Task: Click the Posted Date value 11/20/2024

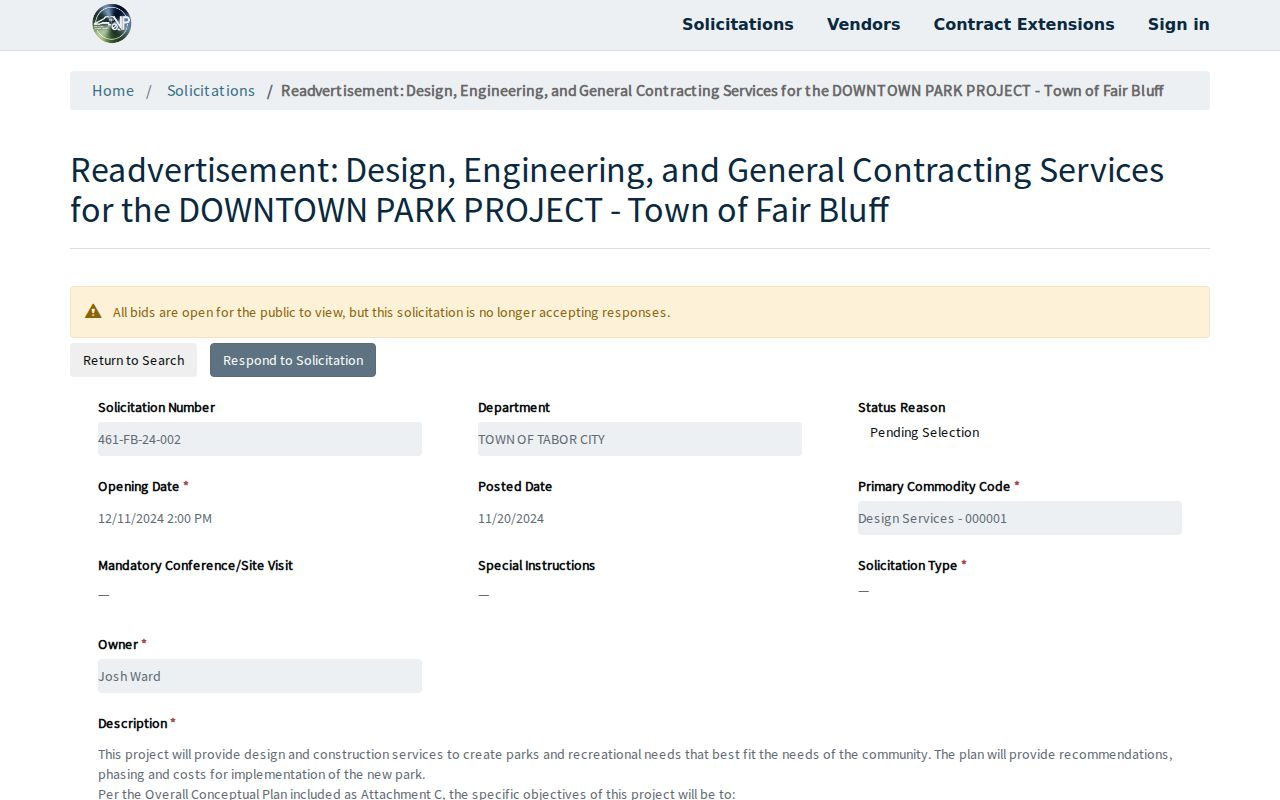Action: (x=511, y=518)
